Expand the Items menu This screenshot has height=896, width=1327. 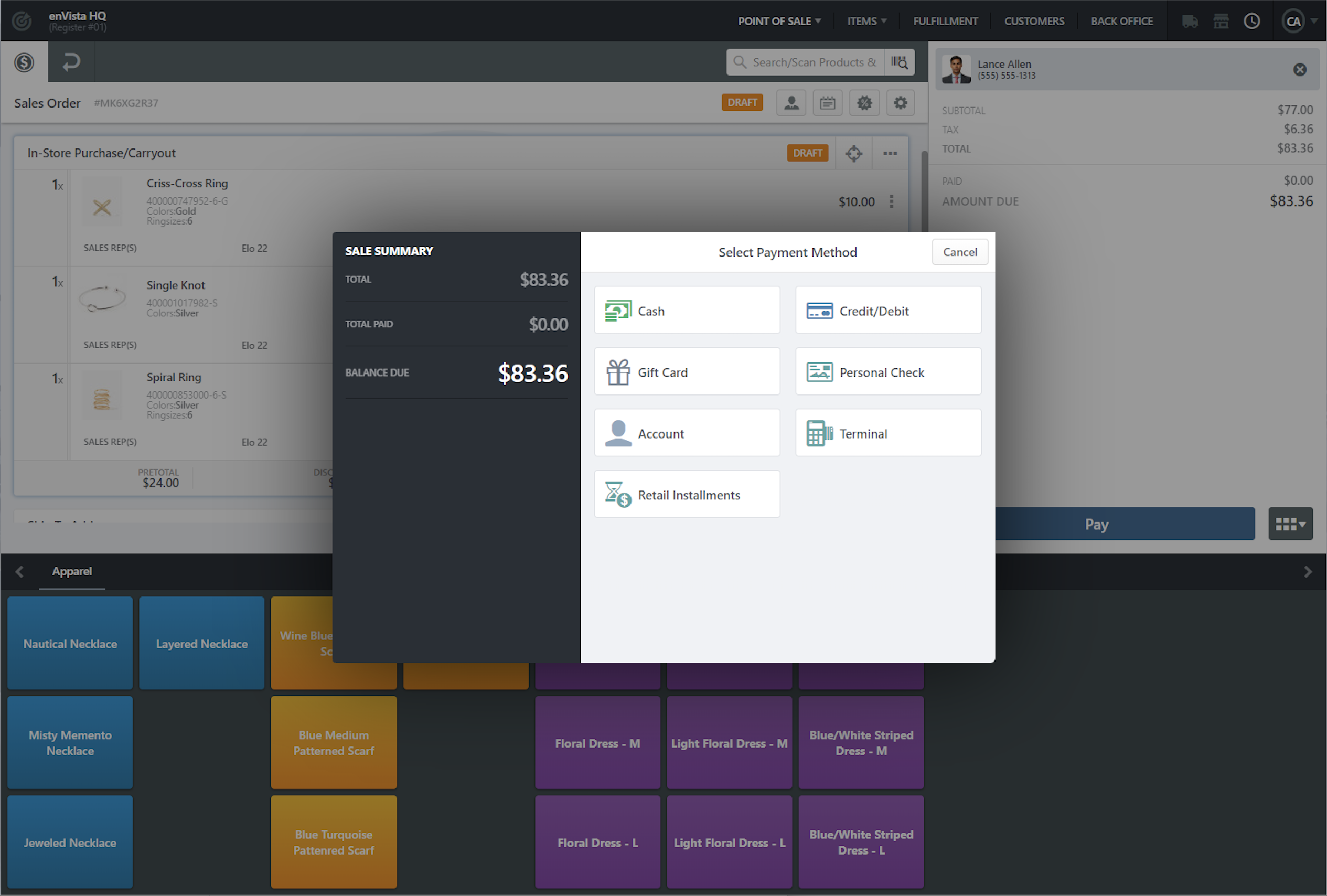[x=866, y=21]
